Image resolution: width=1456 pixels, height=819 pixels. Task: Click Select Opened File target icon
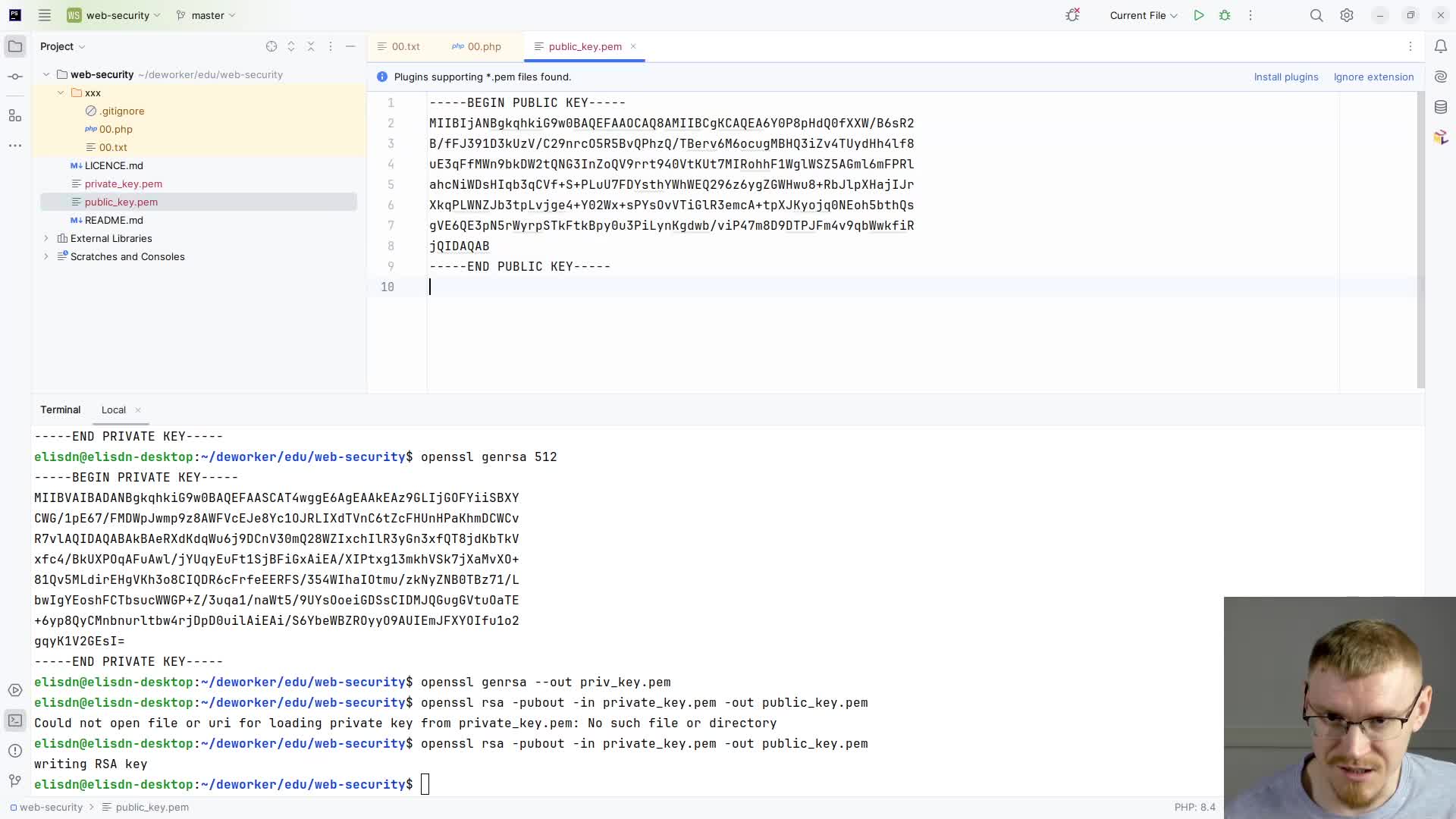coord(271,46)
